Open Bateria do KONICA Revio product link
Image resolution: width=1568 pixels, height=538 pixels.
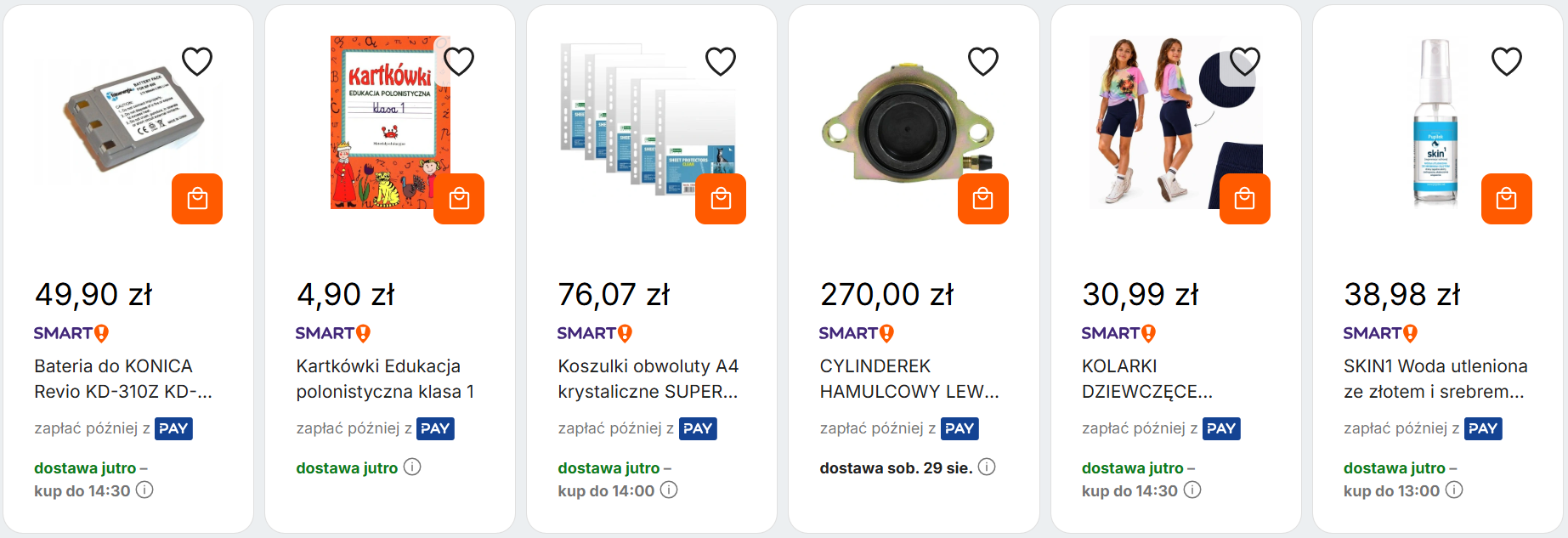coord(123,379)
